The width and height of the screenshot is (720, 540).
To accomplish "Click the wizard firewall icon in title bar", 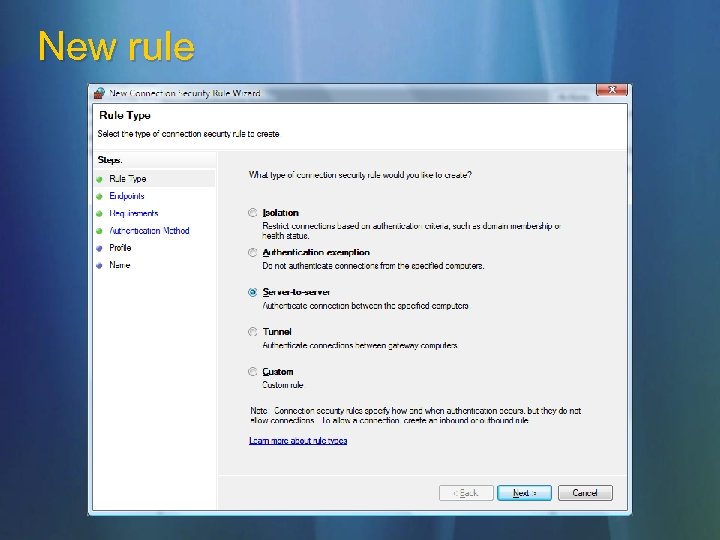I will click(x=99, y=93).
